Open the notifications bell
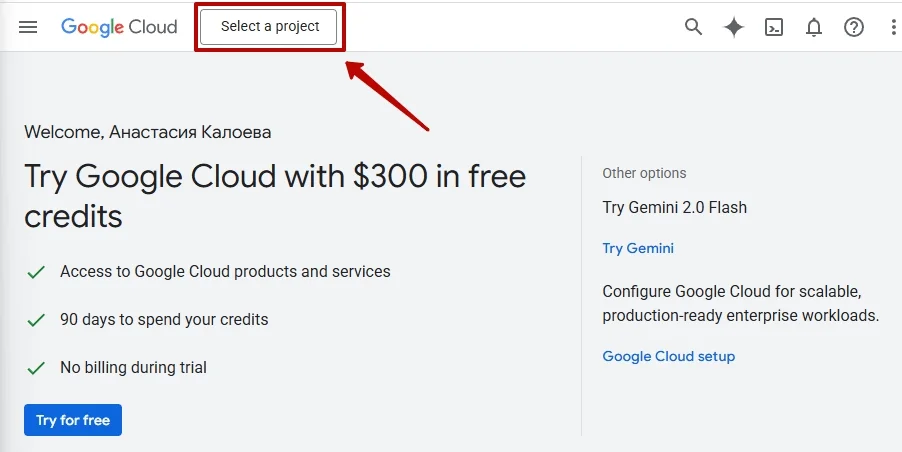 (x=814, y=27)
